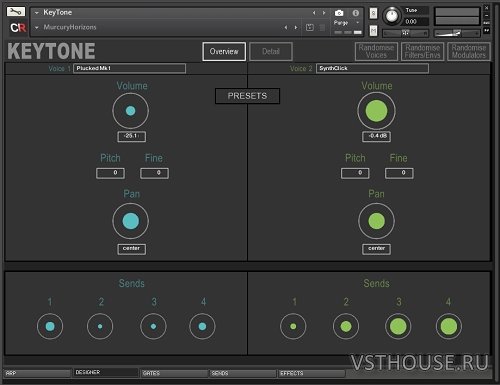Open the instrument info icon
This screenshot has height=385, width=500.
click(x=356, y=13)
